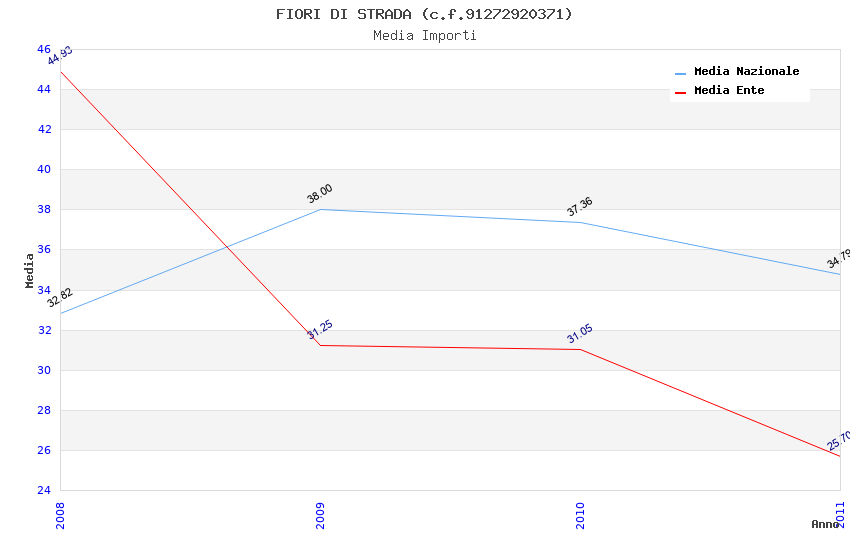Click the 38.00 data point label
Screen dimensions: 850x550
coord(320,194)
